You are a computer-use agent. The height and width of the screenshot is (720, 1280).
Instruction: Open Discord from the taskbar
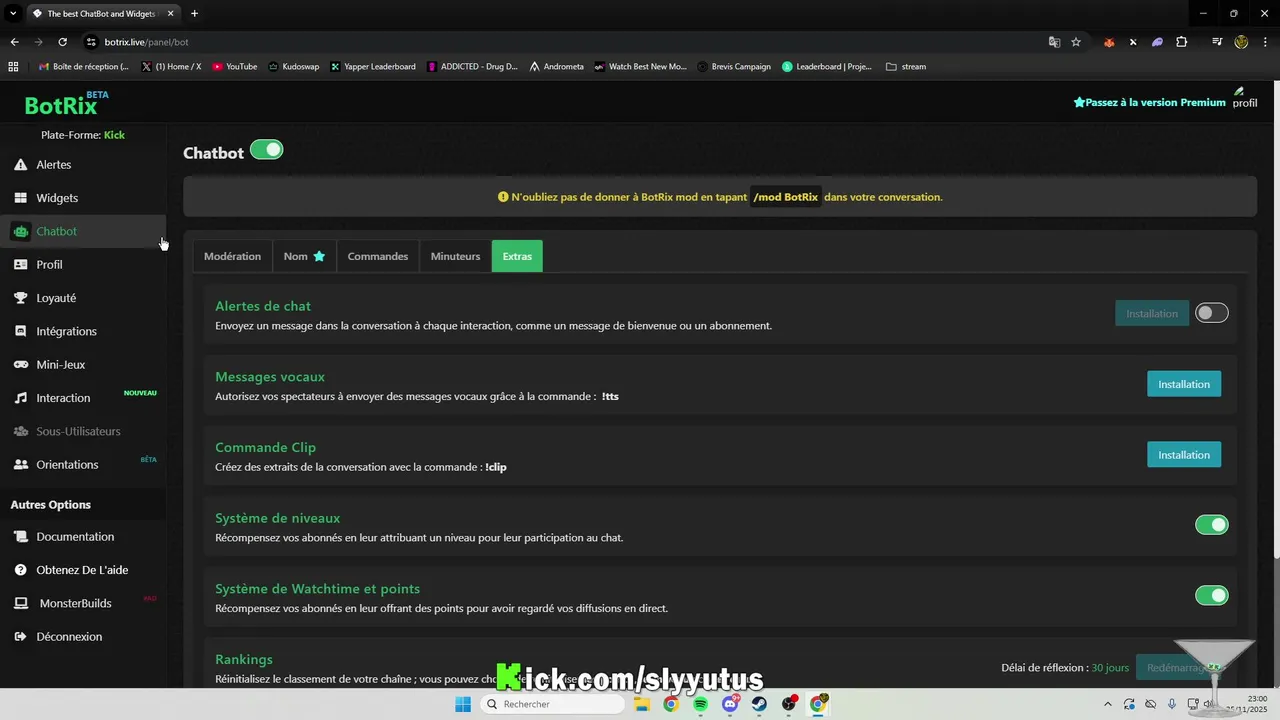pyautogui.click(x=730, y=704)
